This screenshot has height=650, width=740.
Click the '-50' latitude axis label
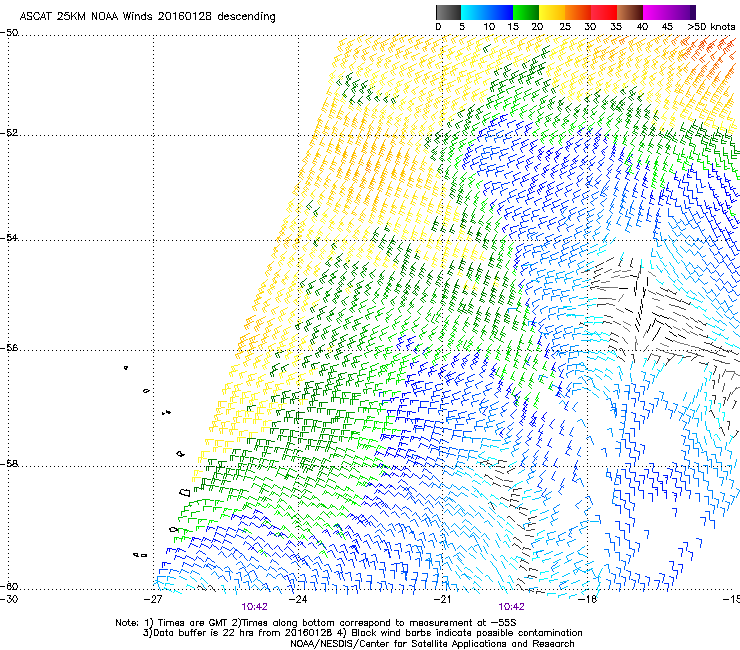[x=9, y=33]
